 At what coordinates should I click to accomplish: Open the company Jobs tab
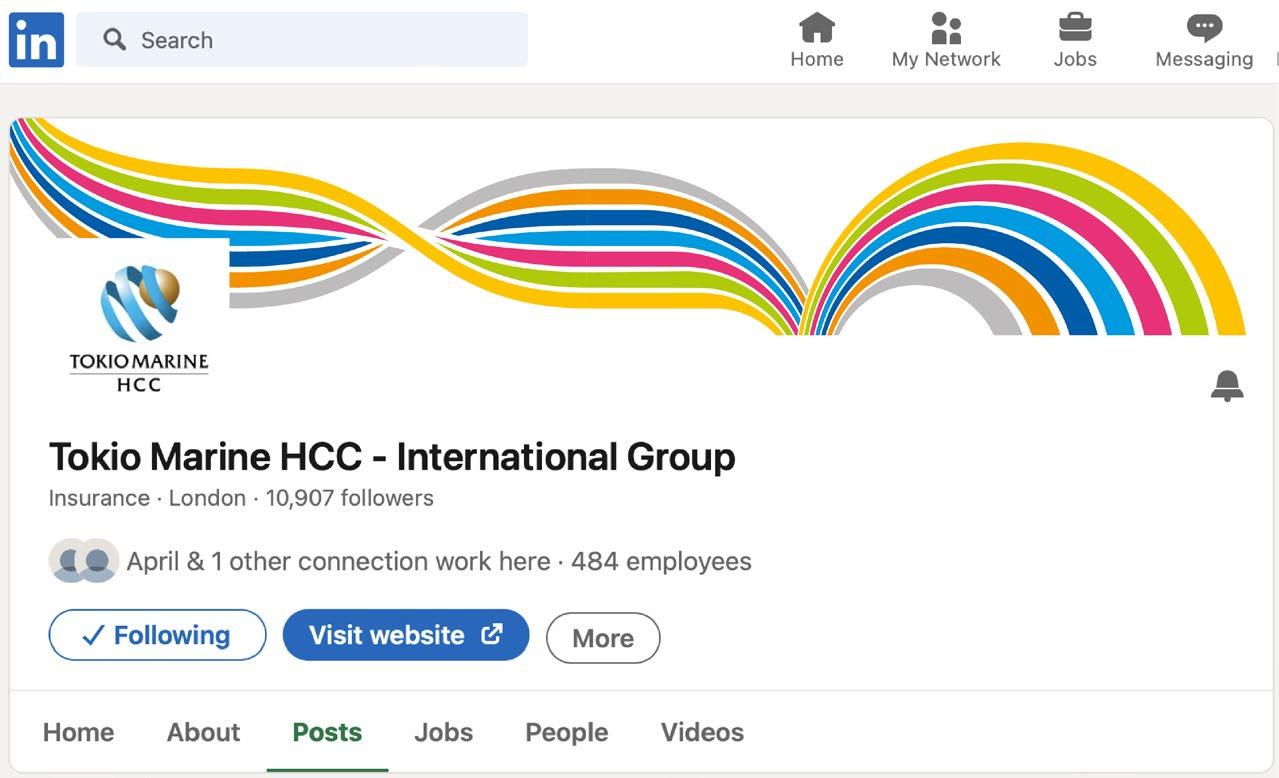443,732
